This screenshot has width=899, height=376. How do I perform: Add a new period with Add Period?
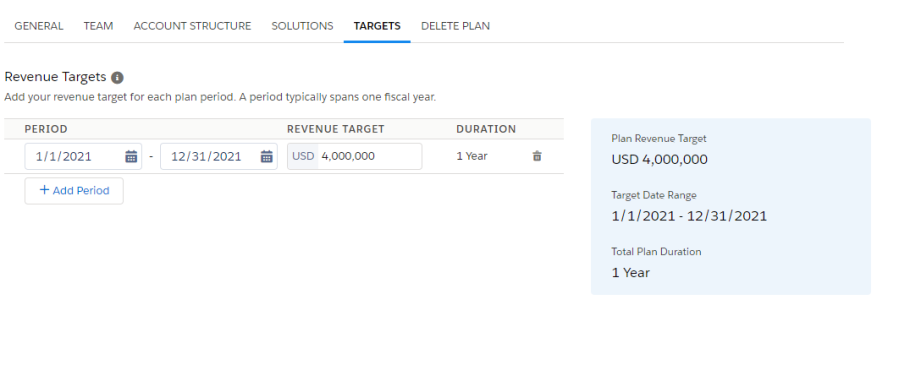[x=74, y=191]
